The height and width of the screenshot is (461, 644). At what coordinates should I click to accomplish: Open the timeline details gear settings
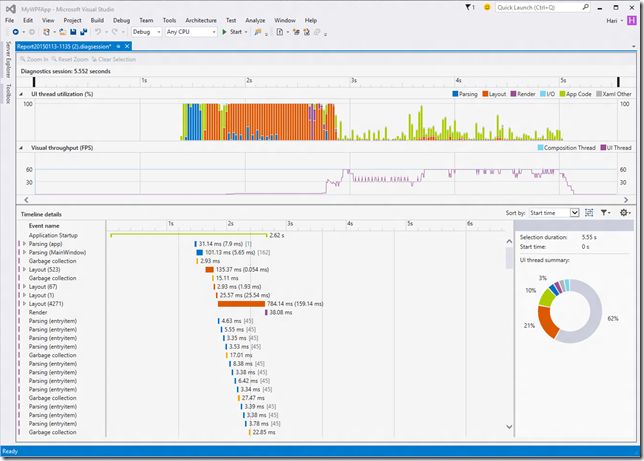tap(625, 212)
